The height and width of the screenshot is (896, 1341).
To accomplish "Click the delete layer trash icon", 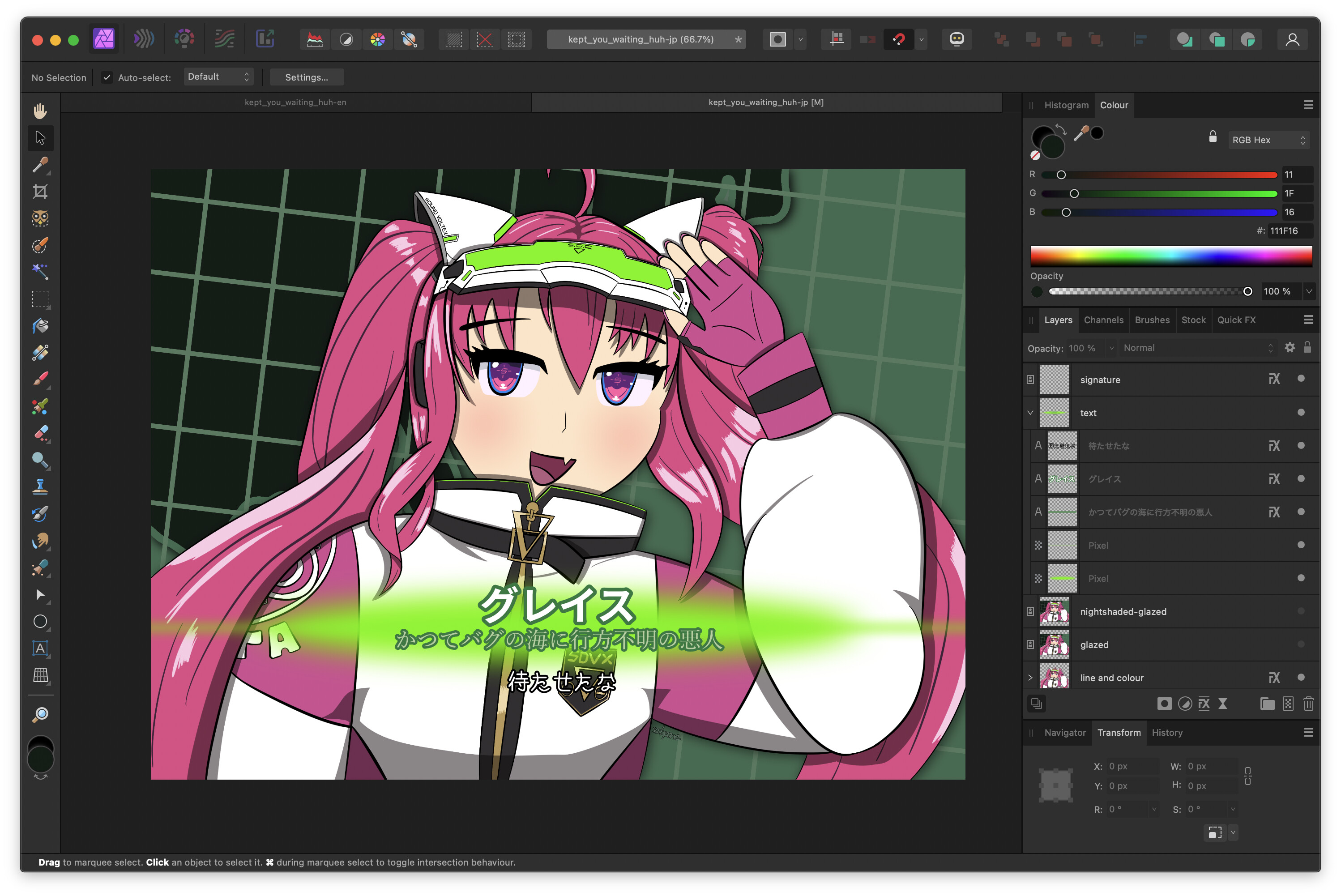I will (1308, 704).
